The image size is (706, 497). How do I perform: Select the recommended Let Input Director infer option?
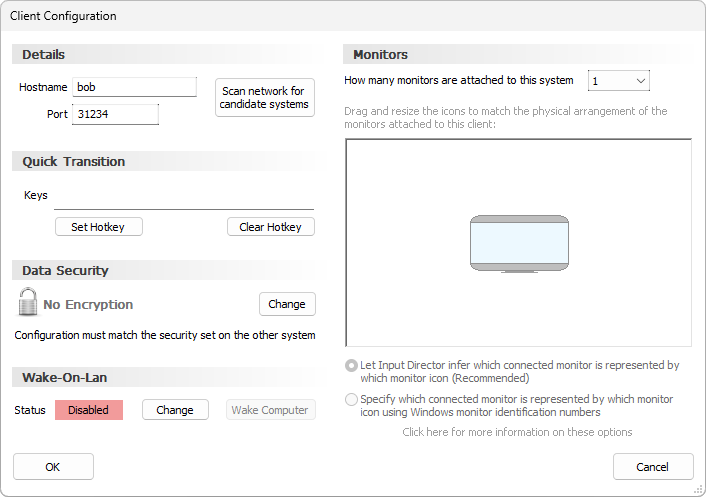point(351,366)
